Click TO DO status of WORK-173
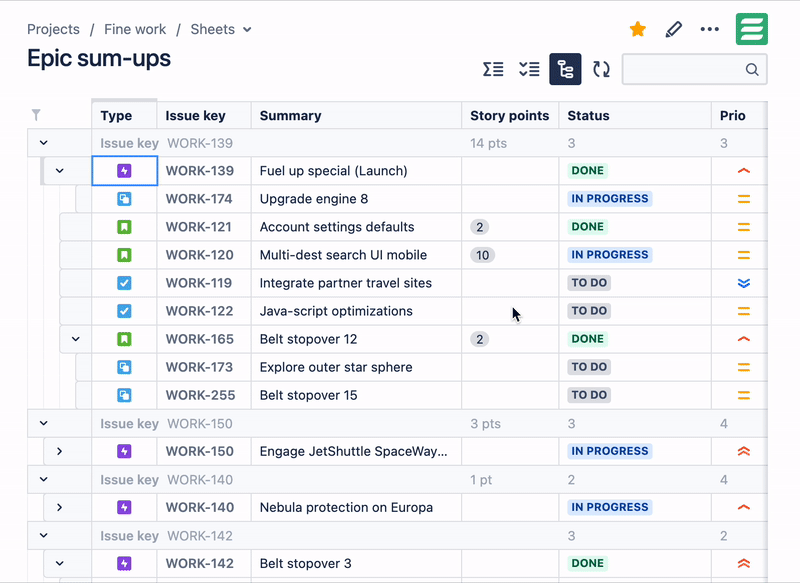The width and height of the screenshot is (800, 583). 589,367
